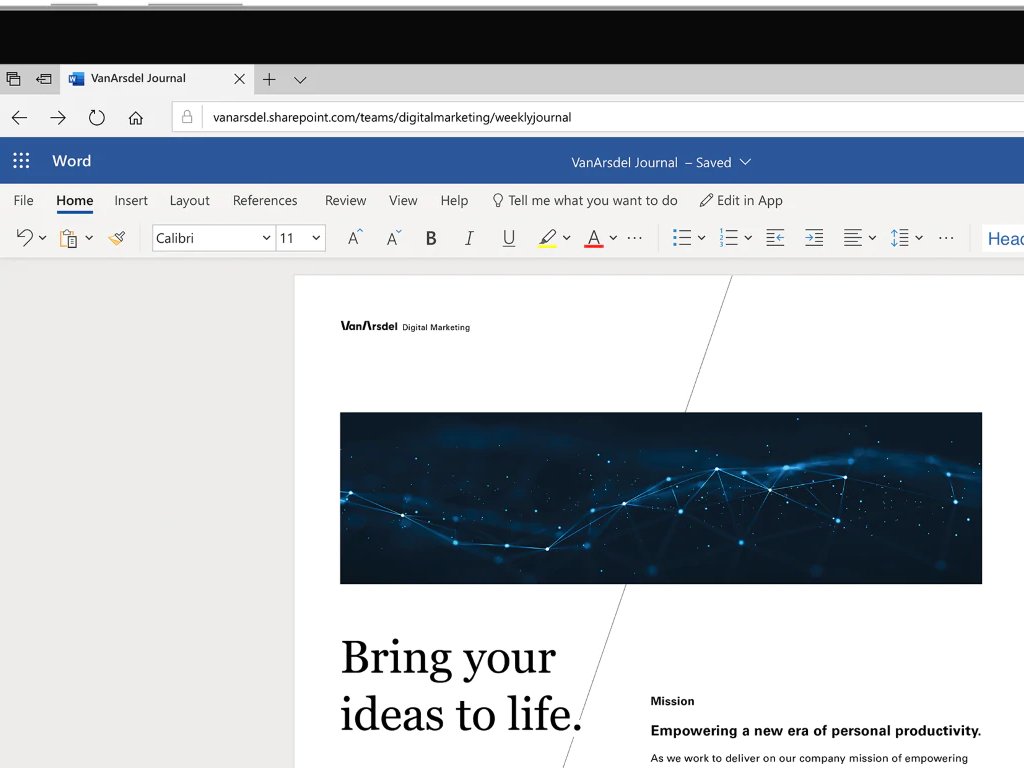Screen dimensions: 1024x768
Task: Click the Increase Indent icon
Action: (814, 238)
